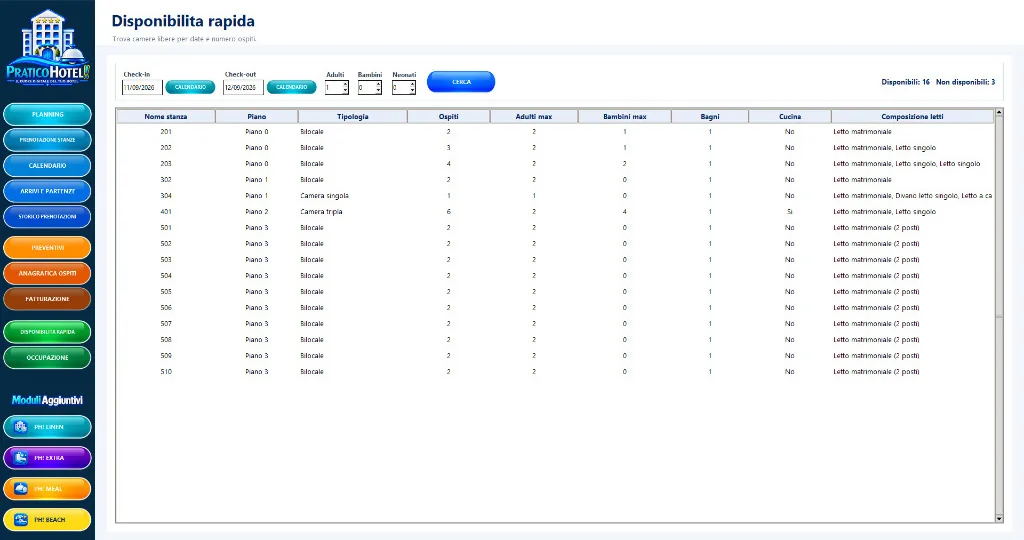This screenshot has width=1024, height=540.
Task: Select room 501 in the table
Action: (555, 228)
